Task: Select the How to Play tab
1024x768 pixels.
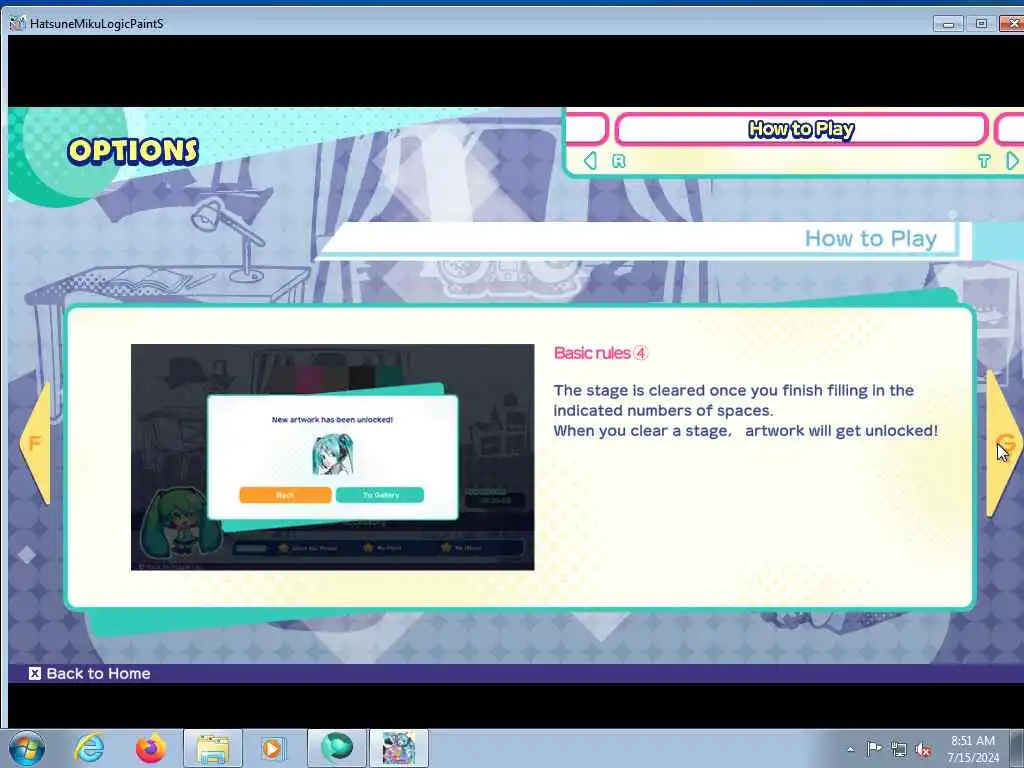Action: coord(801,129)
